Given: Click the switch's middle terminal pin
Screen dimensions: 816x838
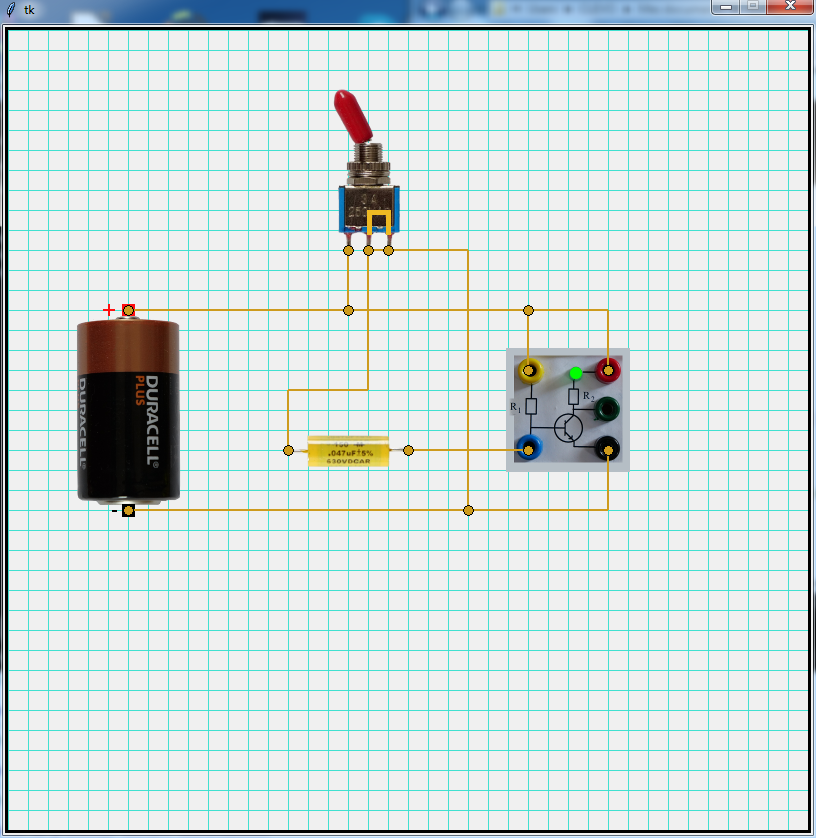Looking at the screenshot, I should pyautogui.click(x=368, y=250).
